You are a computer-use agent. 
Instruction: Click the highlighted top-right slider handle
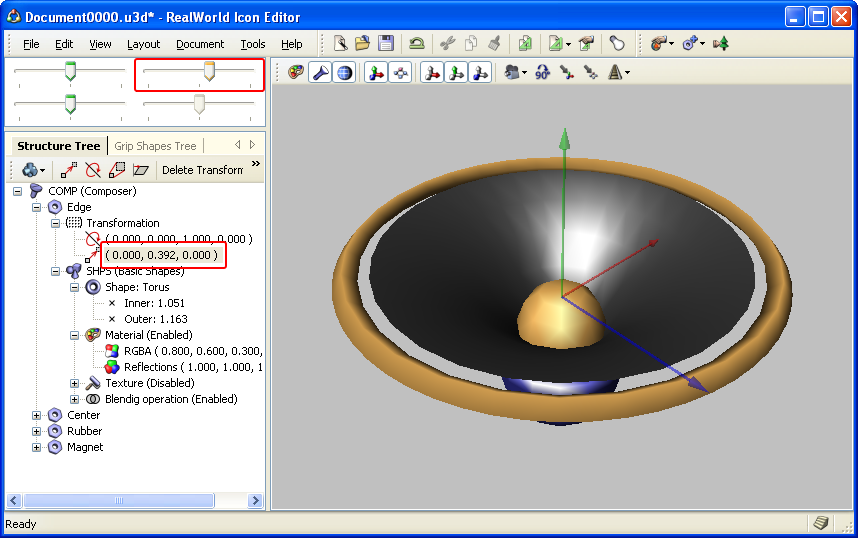coord(209,71)
